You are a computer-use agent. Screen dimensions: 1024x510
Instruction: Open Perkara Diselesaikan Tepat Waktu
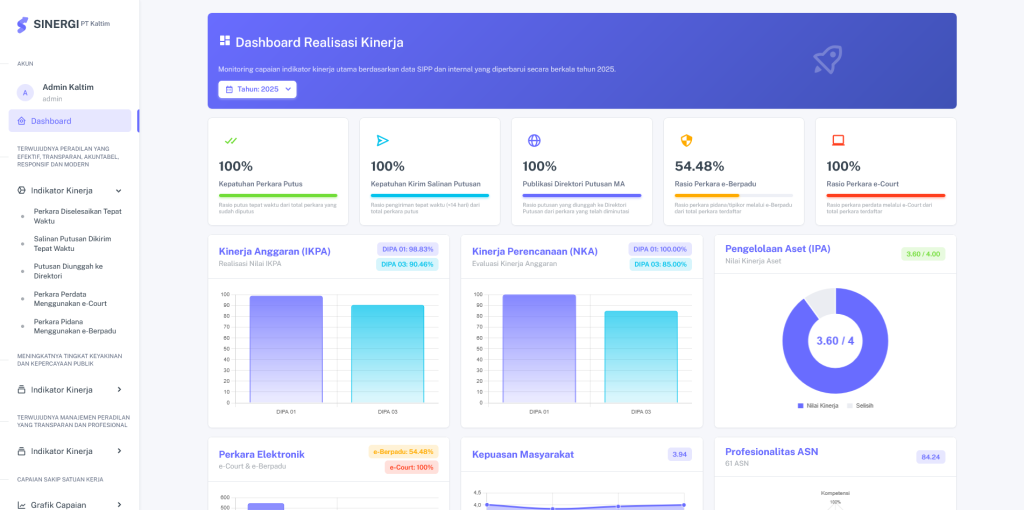pyautogui.click(x=77, y=216)
